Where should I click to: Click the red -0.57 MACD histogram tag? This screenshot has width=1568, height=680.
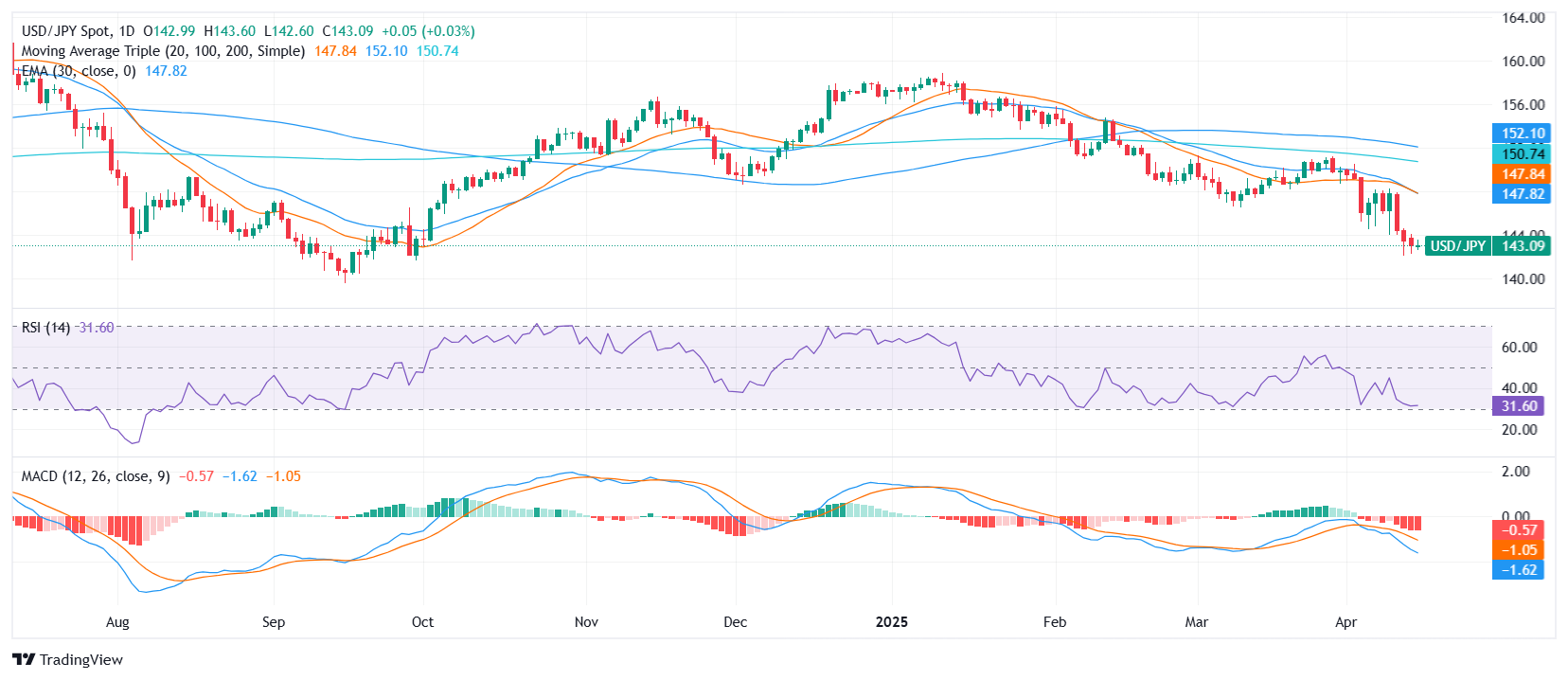pos(1519,530)
